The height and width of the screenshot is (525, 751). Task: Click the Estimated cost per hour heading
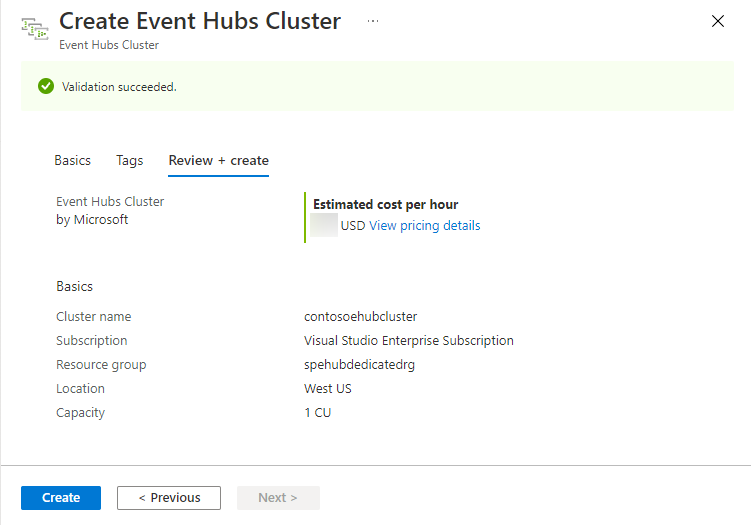tap(385, 204)
